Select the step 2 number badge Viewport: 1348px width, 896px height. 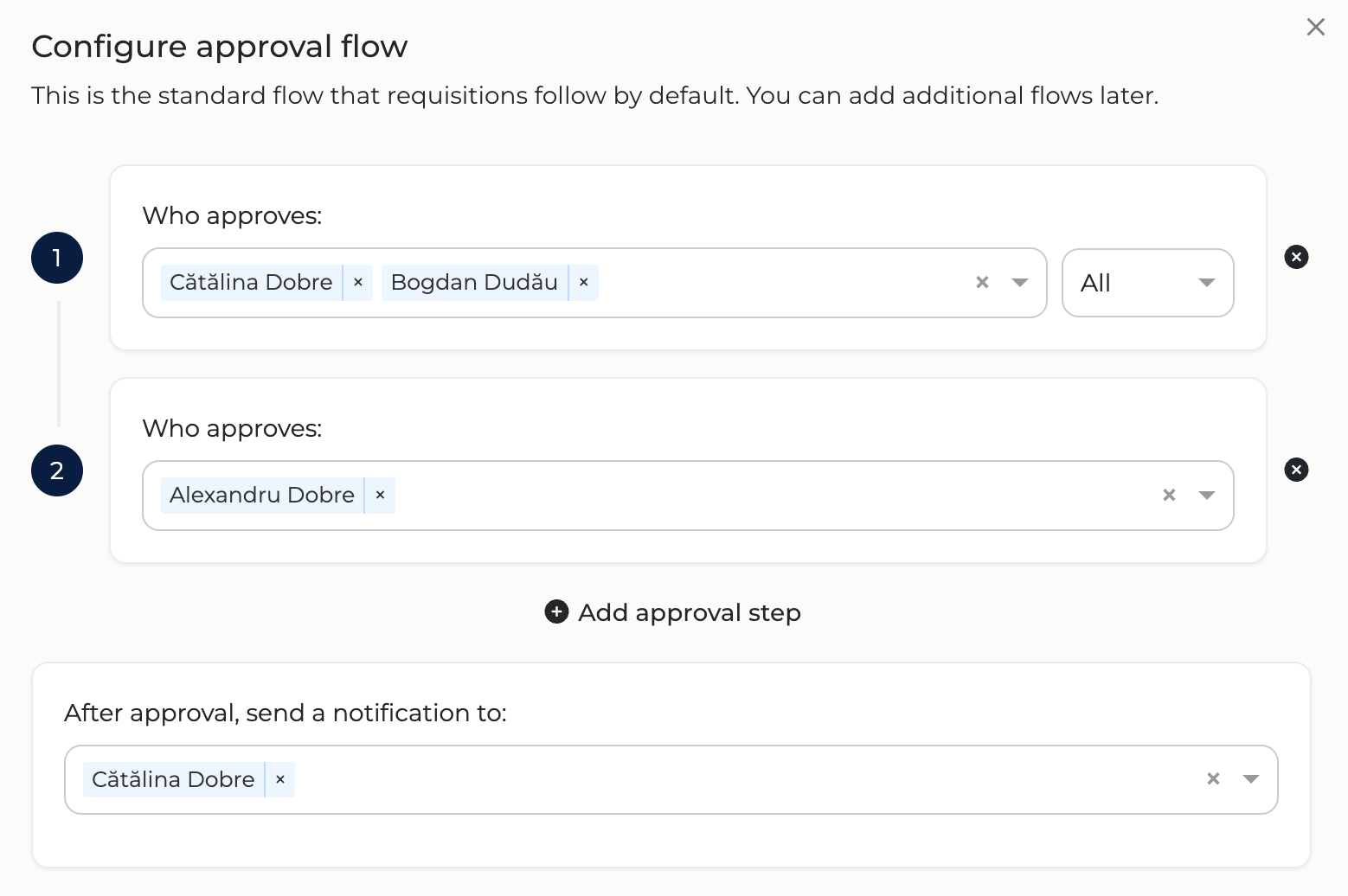[x=57, y=470]
